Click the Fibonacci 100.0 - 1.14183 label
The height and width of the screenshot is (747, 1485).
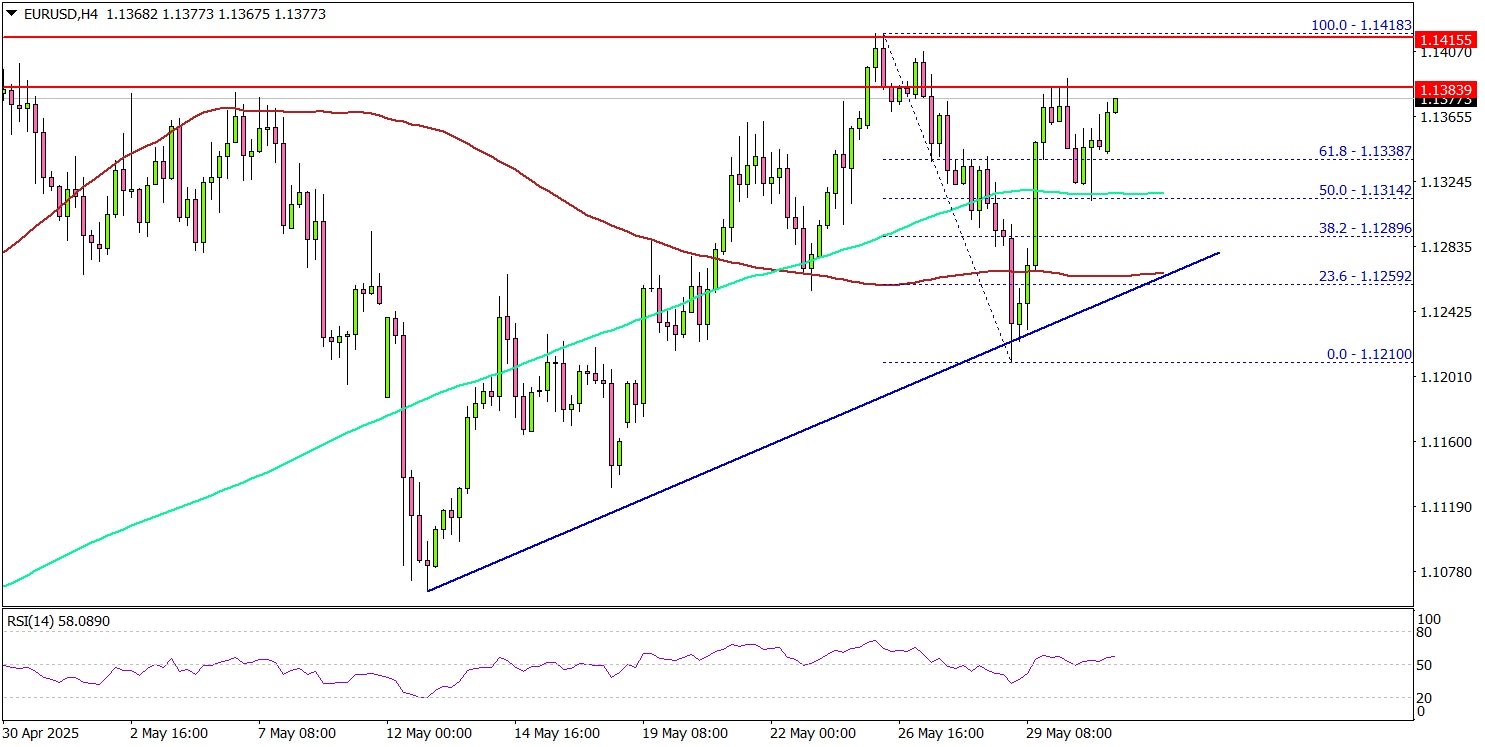1361,27
